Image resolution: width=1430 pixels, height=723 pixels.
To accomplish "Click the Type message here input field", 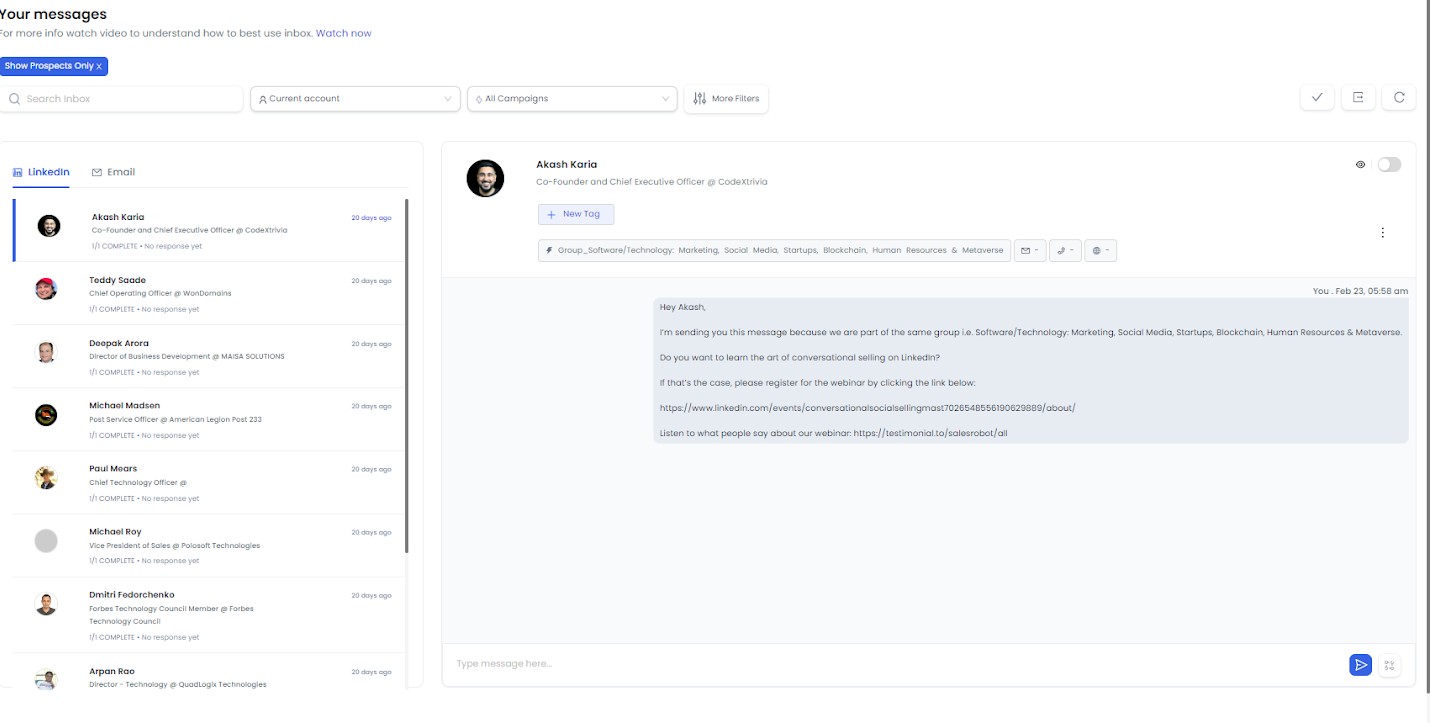I will tap(700, 662).
